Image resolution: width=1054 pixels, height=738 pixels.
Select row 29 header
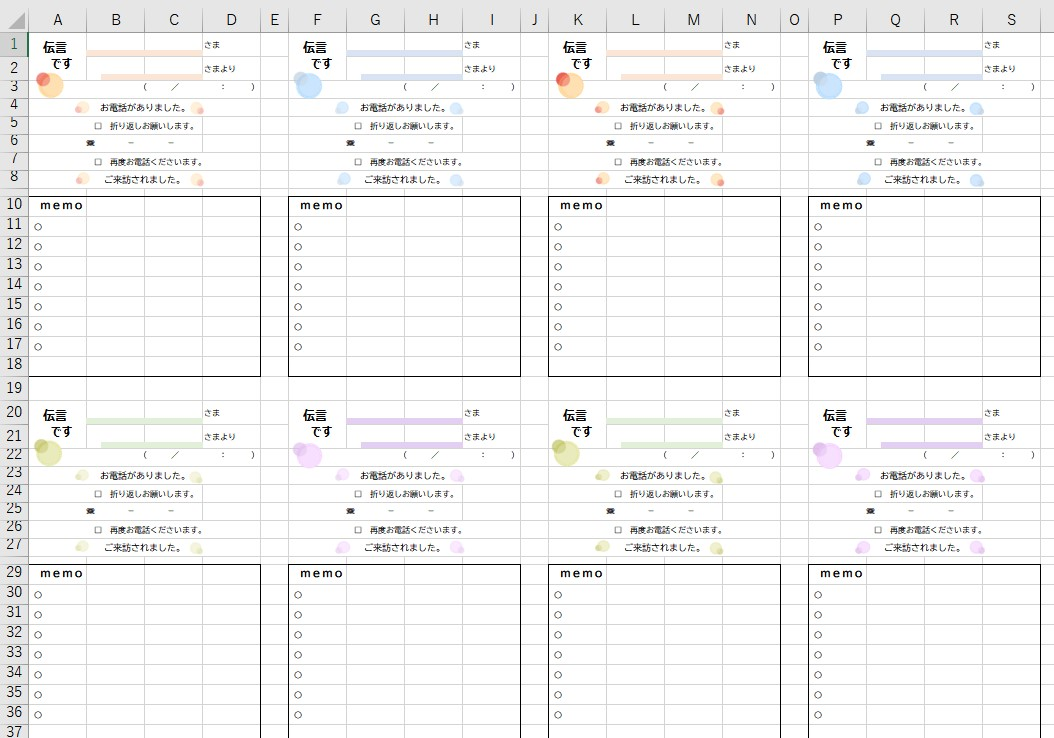14,573
